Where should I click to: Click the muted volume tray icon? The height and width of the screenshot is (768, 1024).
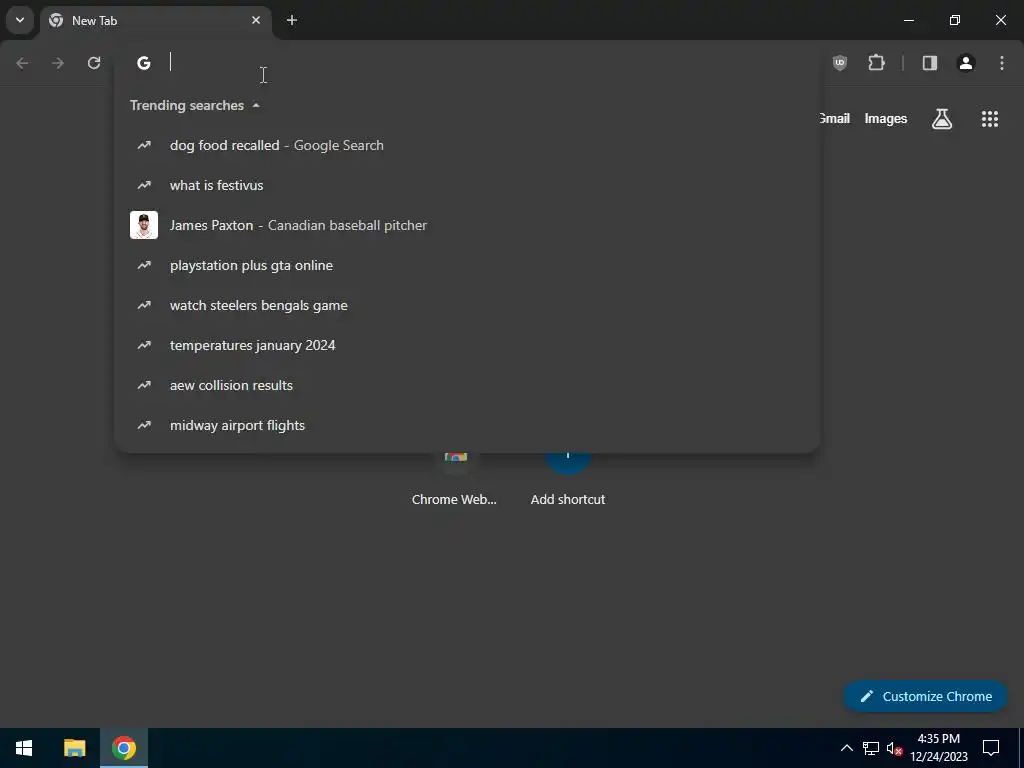pyautogui.click(x=894, y=748)
